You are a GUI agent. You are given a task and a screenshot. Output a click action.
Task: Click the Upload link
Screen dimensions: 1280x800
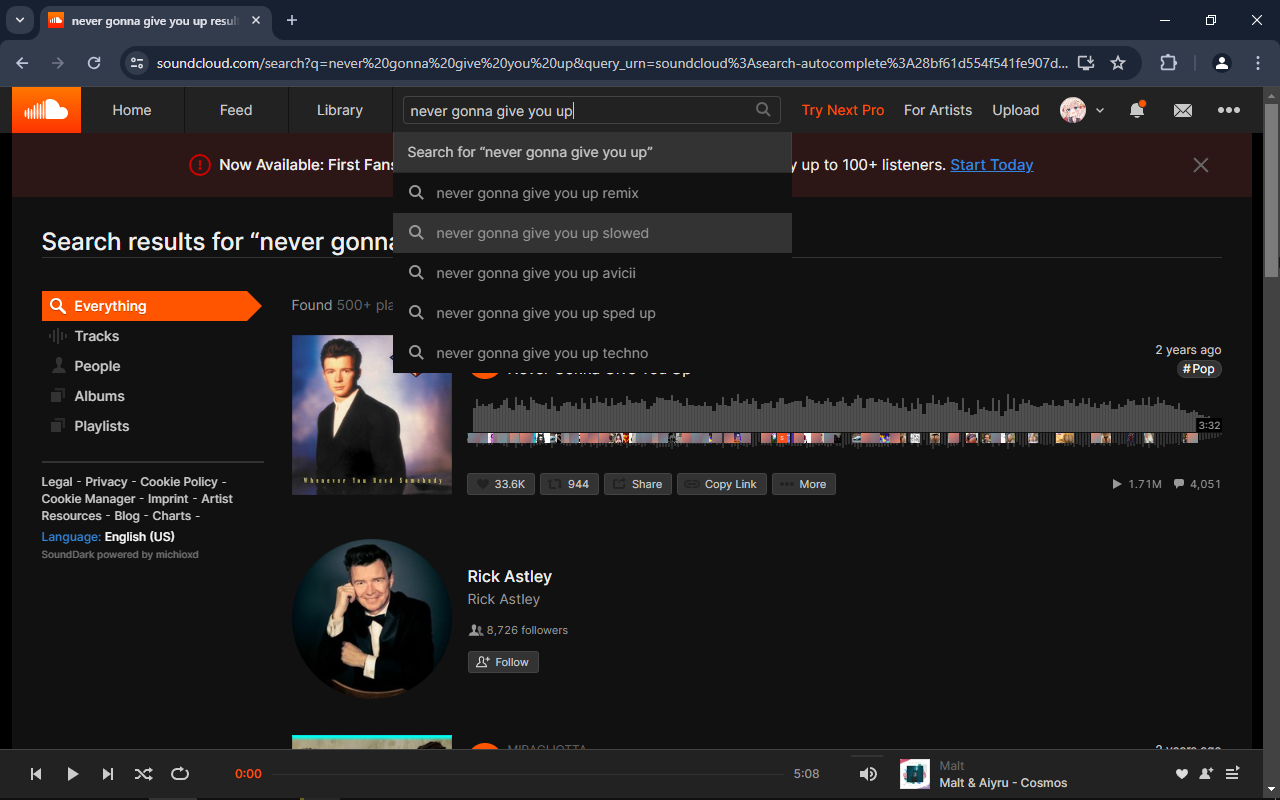point(1016,110)
